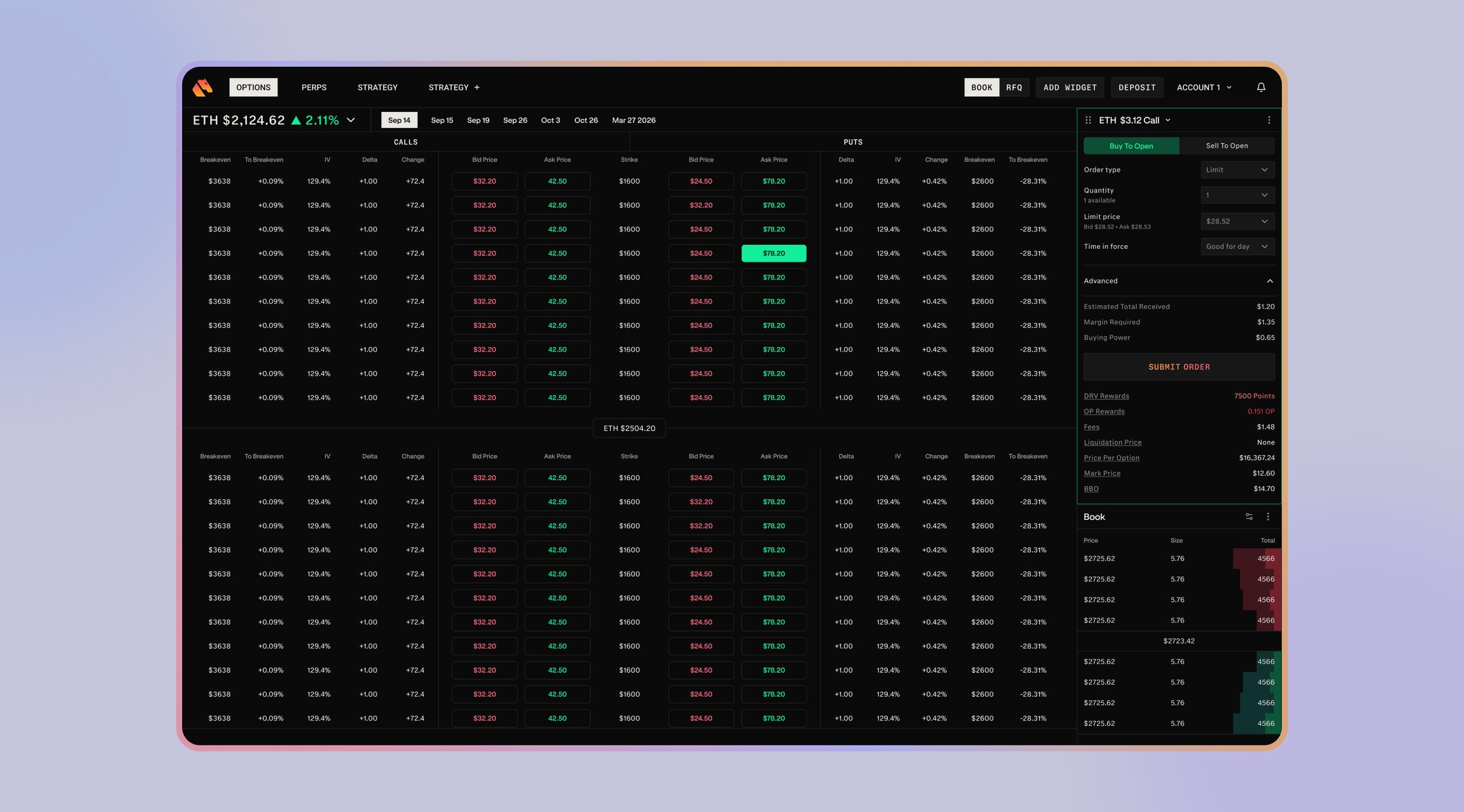The height and width of the screenshot is (812, 1464).
Task: Toggle to RFQ mode
Action: tap(1014, 87)
